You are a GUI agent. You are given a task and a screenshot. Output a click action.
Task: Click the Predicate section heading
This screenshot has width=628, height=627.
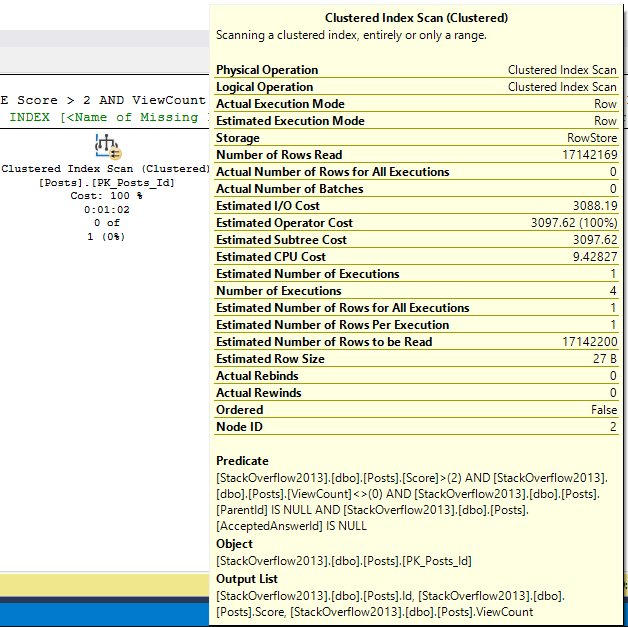242,461
